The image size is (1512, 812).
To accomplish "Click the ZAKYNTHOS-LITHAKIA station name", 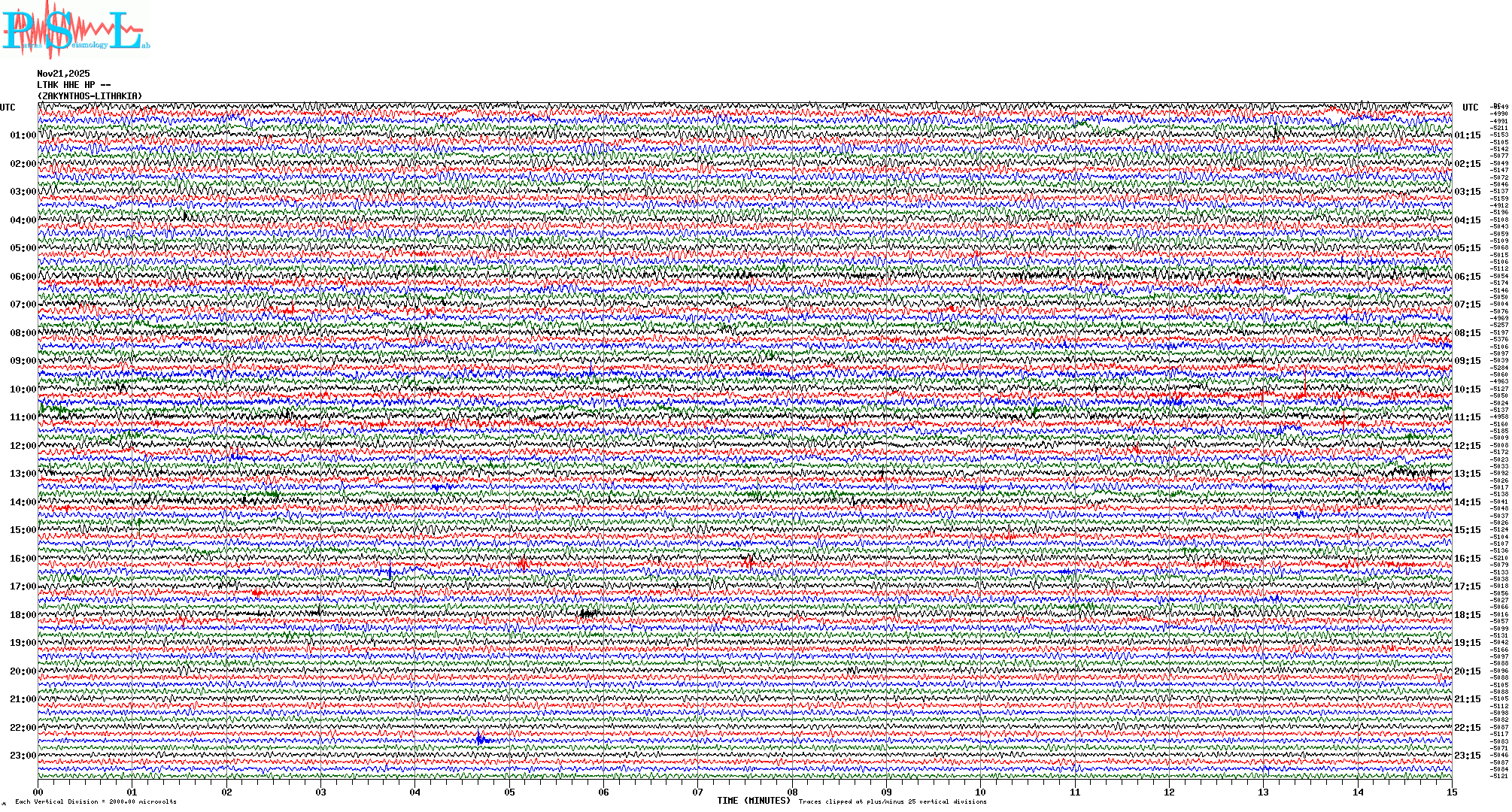I will point(90,96).
